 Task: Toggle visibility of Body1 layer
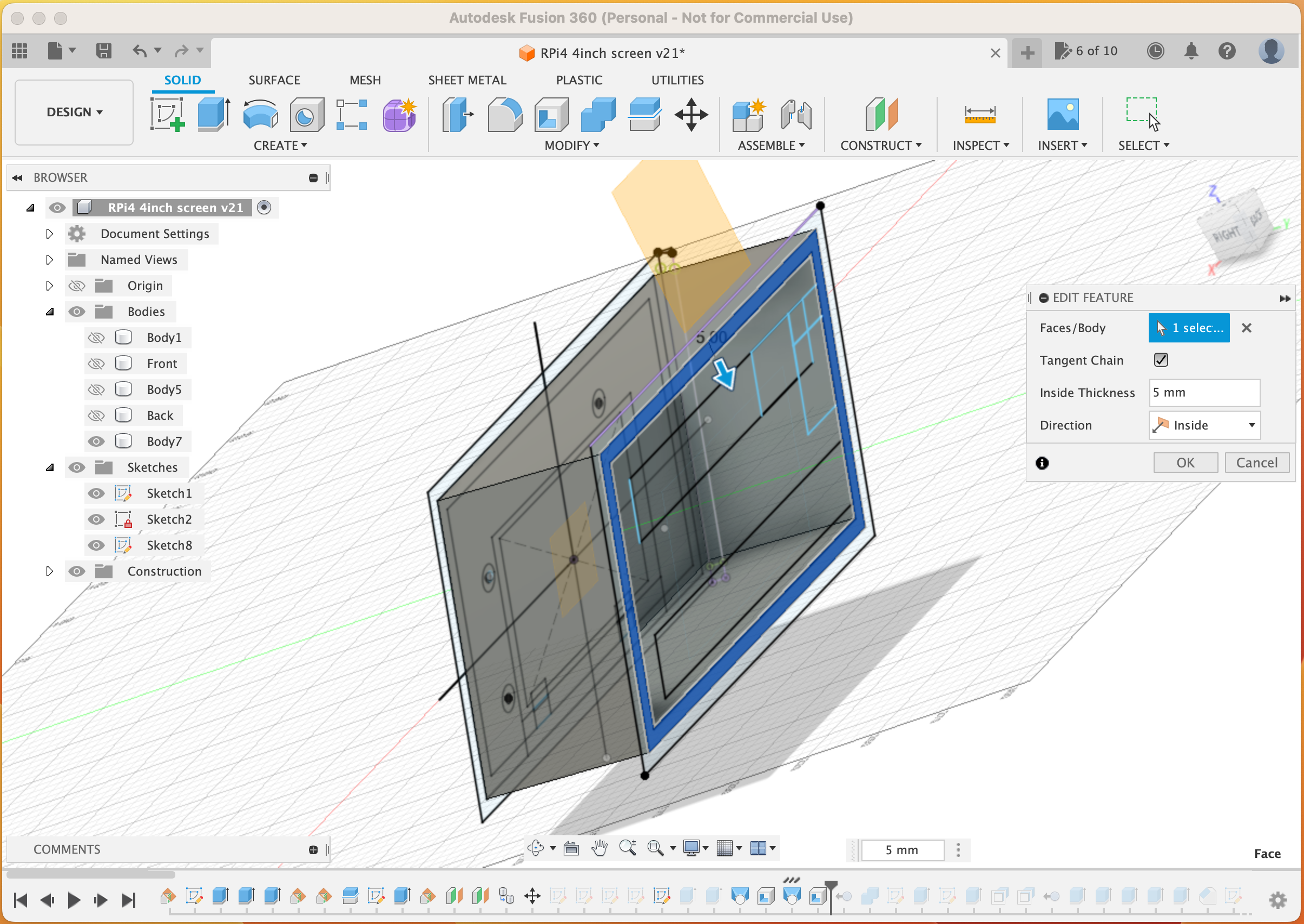[97, 337]
